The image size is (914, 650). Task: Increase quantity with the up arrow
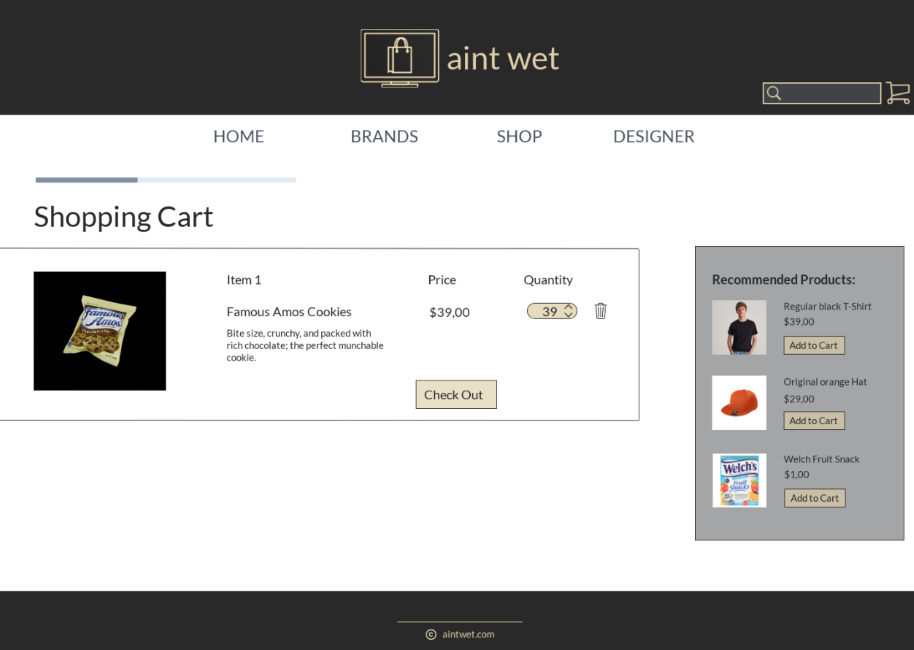tap(569, 307)
